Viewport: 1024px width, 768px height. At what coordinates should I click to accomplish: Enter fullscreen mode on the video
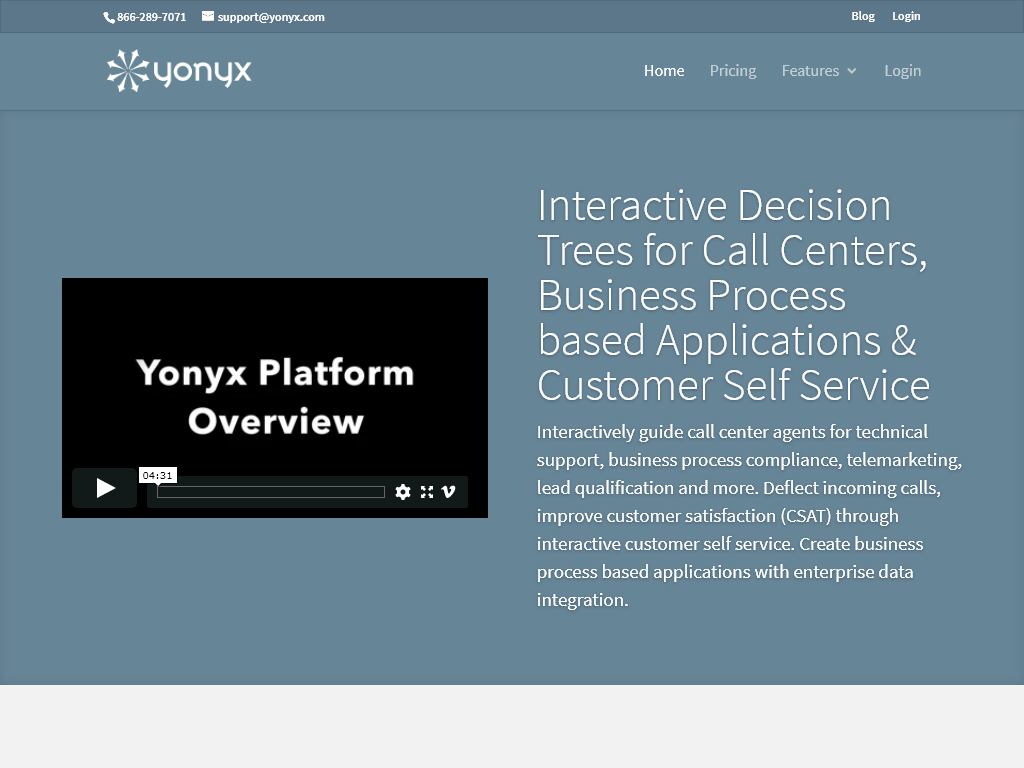(427, 492)
